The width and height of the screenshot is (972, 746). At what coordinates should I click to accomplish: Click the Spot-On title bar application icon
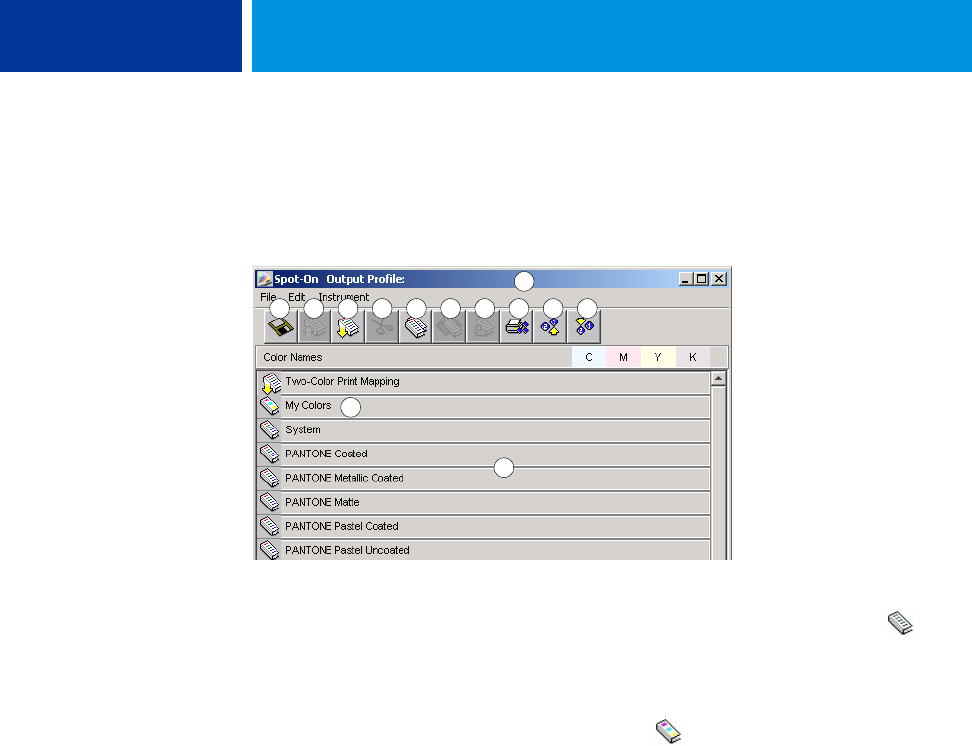point(265,279)
